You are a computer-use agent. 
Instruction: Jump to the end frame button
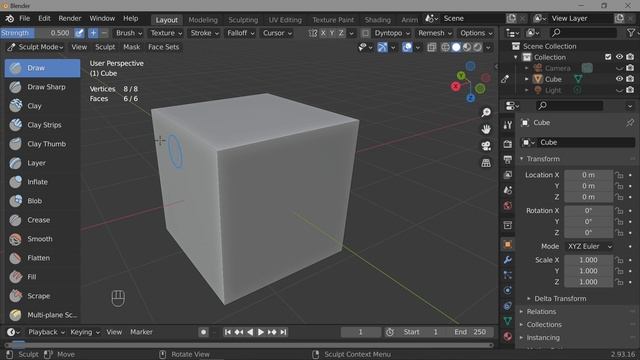click(x=283, y=332)
